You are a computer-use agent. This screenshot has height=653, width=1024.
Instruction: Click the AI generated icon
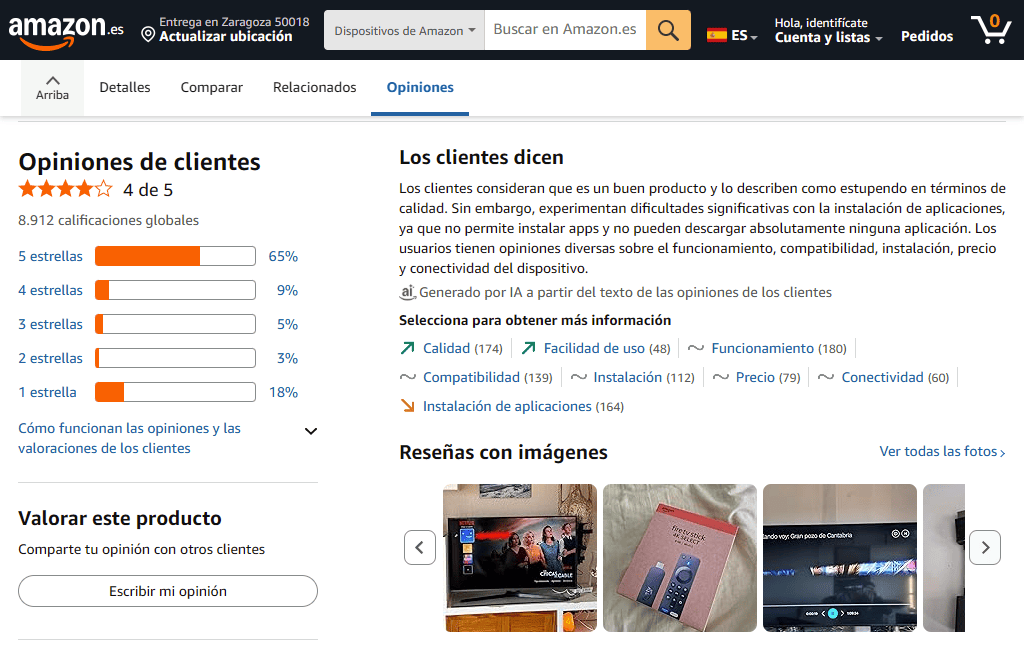click(x=408, y=292)
